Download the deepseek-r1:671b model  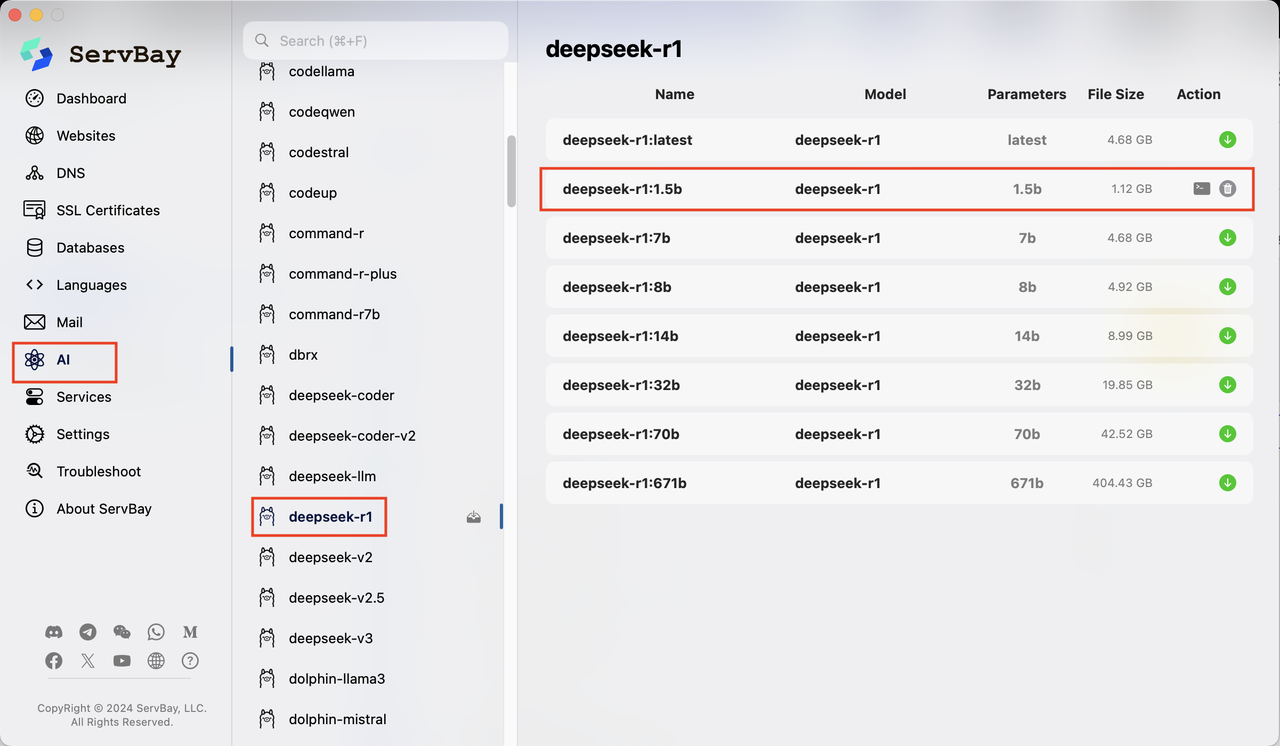(1228, 483)
